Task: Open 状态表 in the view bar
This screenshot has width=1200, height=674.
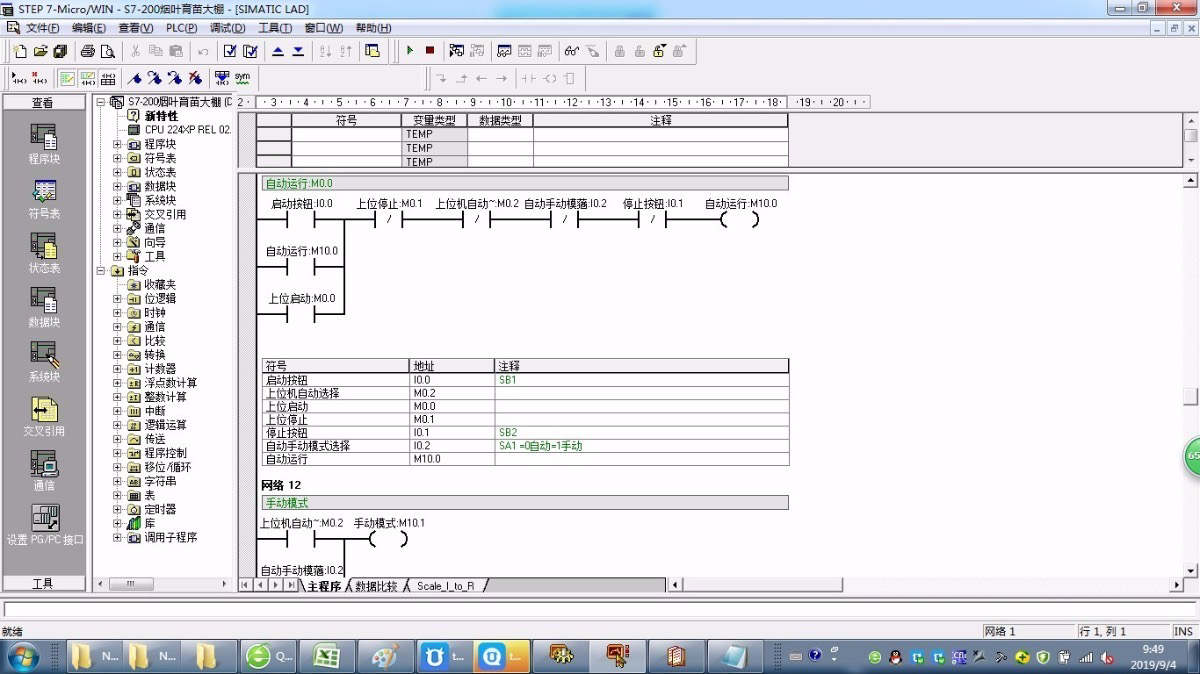Action: [44, 254]
